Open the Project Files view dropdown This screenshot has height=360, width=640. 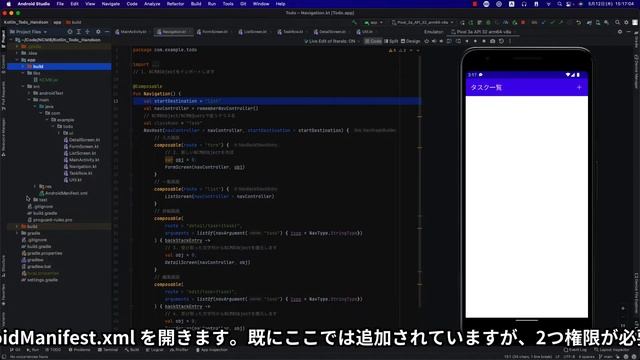coord(28,31)
